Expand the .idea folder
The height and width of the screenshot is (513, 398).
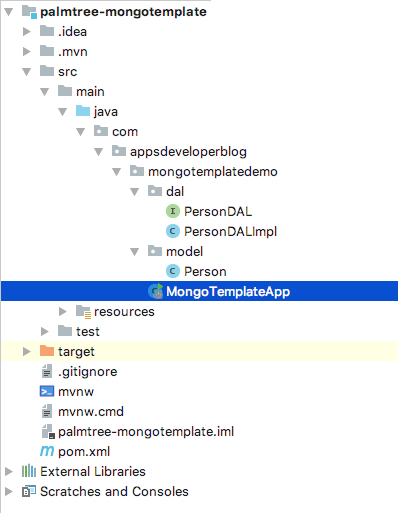tap(27, 31)
